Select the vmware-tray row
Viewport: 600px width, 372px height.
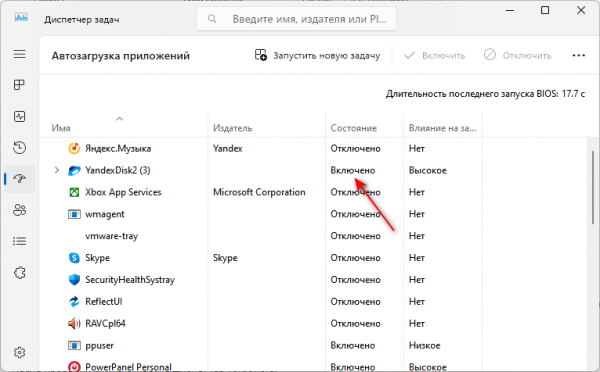coord(313,236)
